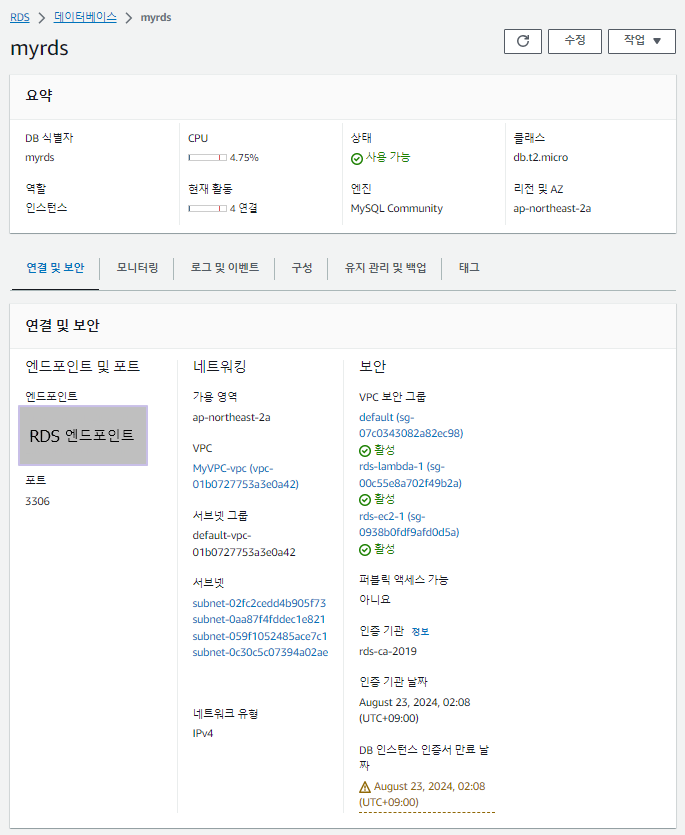The image size is (685, 835).
Task: Click active check icon under default group
Action: pos(365,451)
